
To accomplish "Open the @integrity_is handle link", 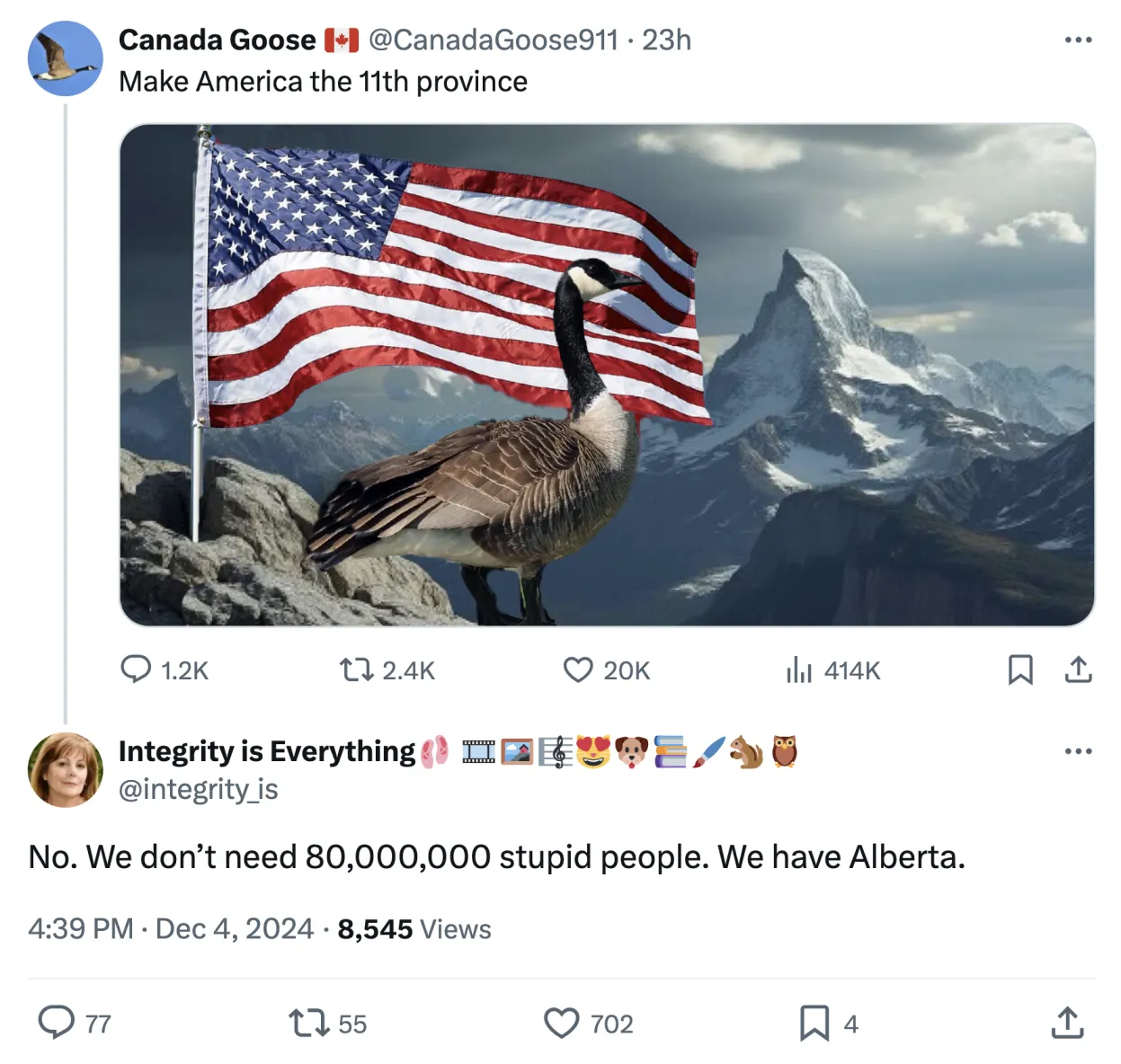I will pyautogui.click(x=199, y=789).
